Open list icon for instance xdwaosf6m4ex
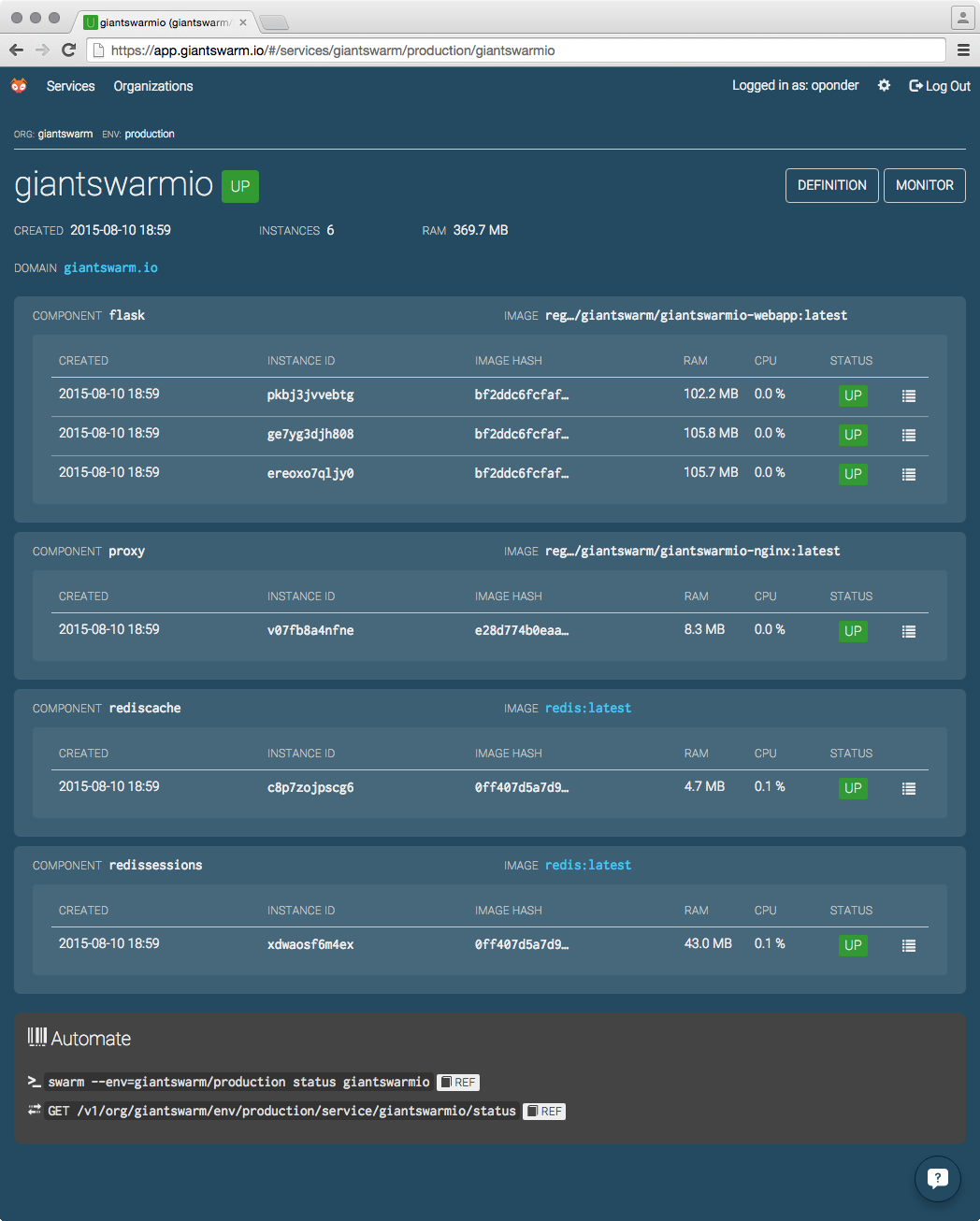Viewport: 980px width, 1221px height. coord(908,945)
